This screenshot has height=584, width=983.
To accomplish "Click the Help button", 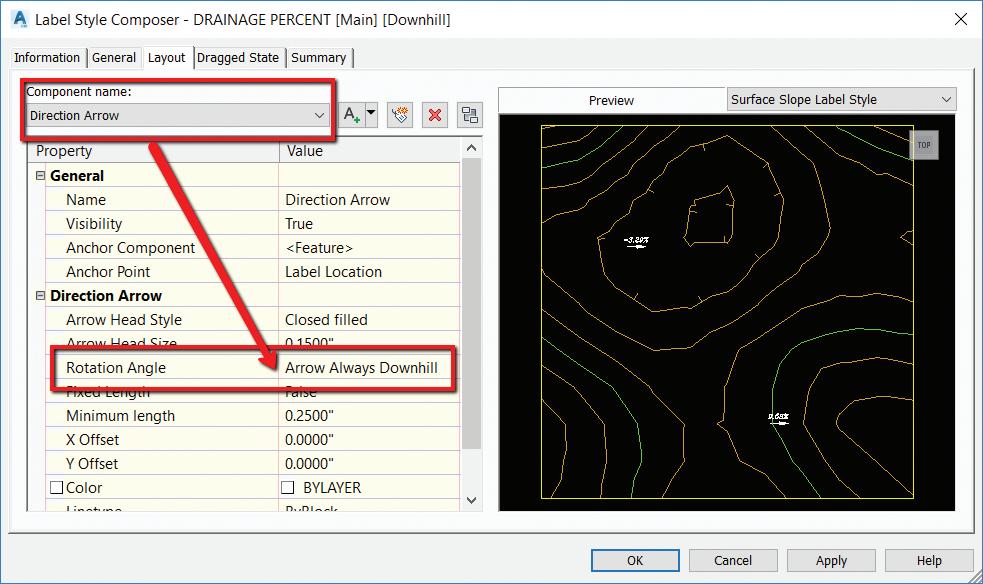I will [x=929, y=560].
